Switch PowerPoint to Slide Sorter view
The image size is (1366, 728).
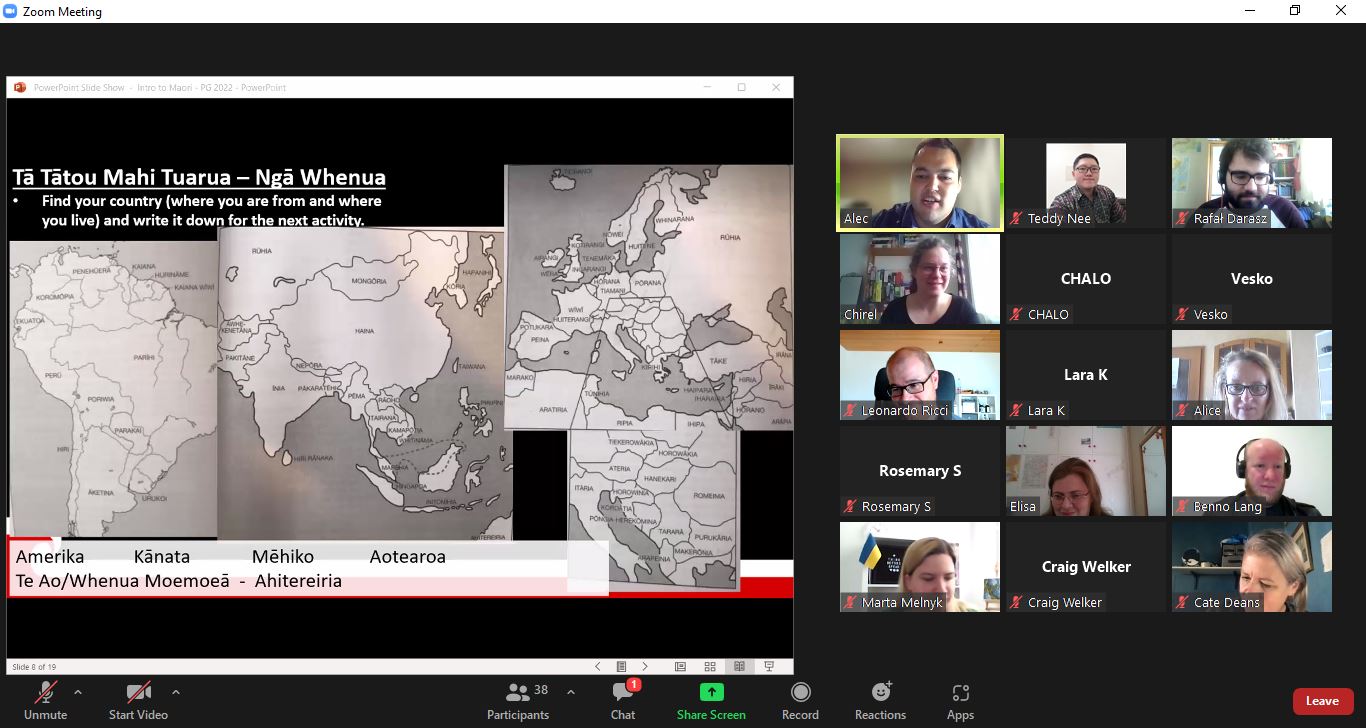pyautogui.click(x=710, y=666)
